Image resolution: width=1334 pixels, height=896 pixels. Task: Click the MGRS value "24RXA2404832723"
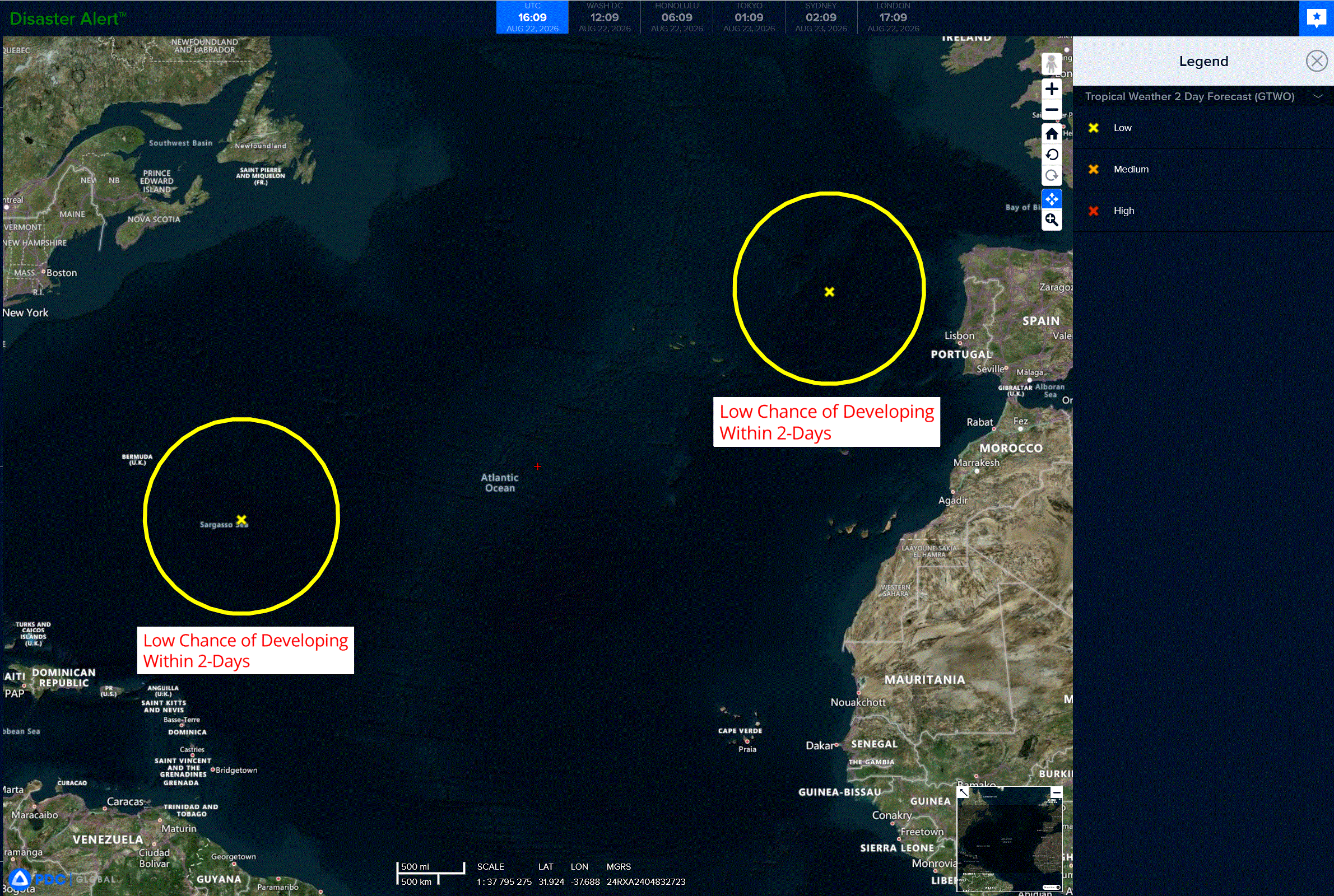pos(646,881)
